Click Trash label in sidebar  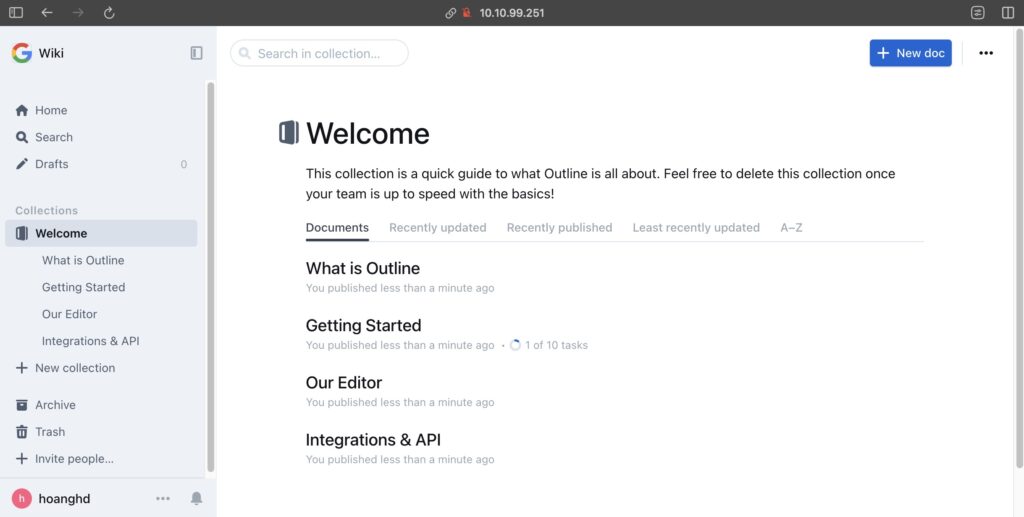pos(50,431)
